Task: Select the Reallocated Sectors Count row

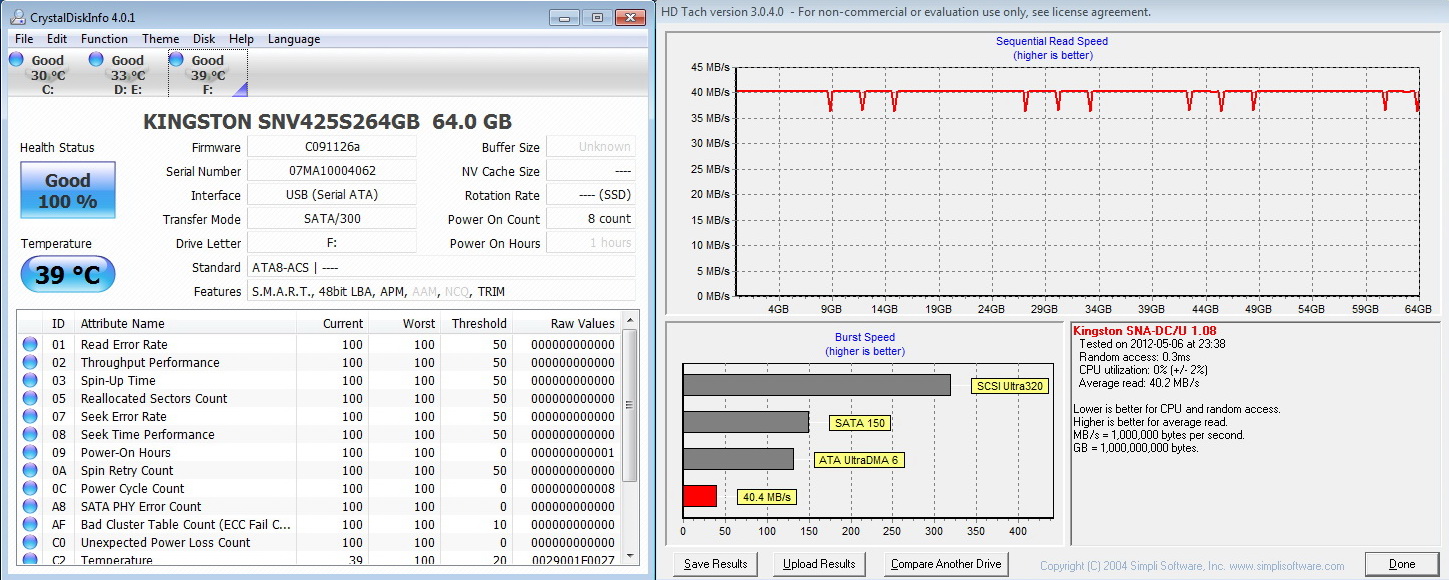Action: point(319,399)
